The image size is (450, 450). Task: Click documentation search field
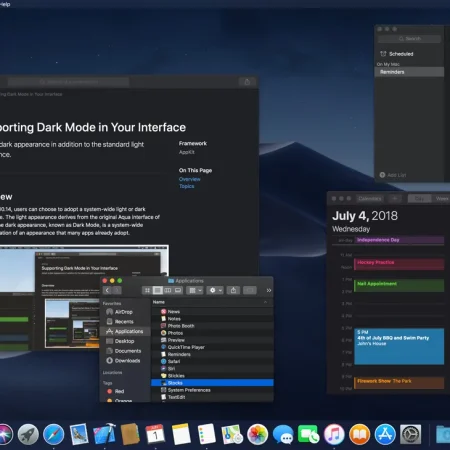pyautogui.click(x=68, y=82)
